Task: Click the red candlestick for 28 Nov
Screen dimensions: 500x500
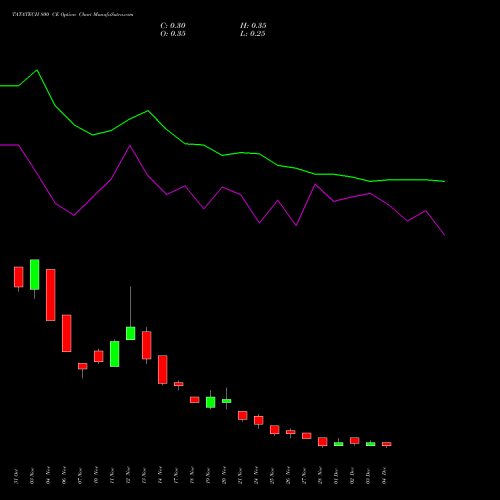Action: [x=323, y=442]
